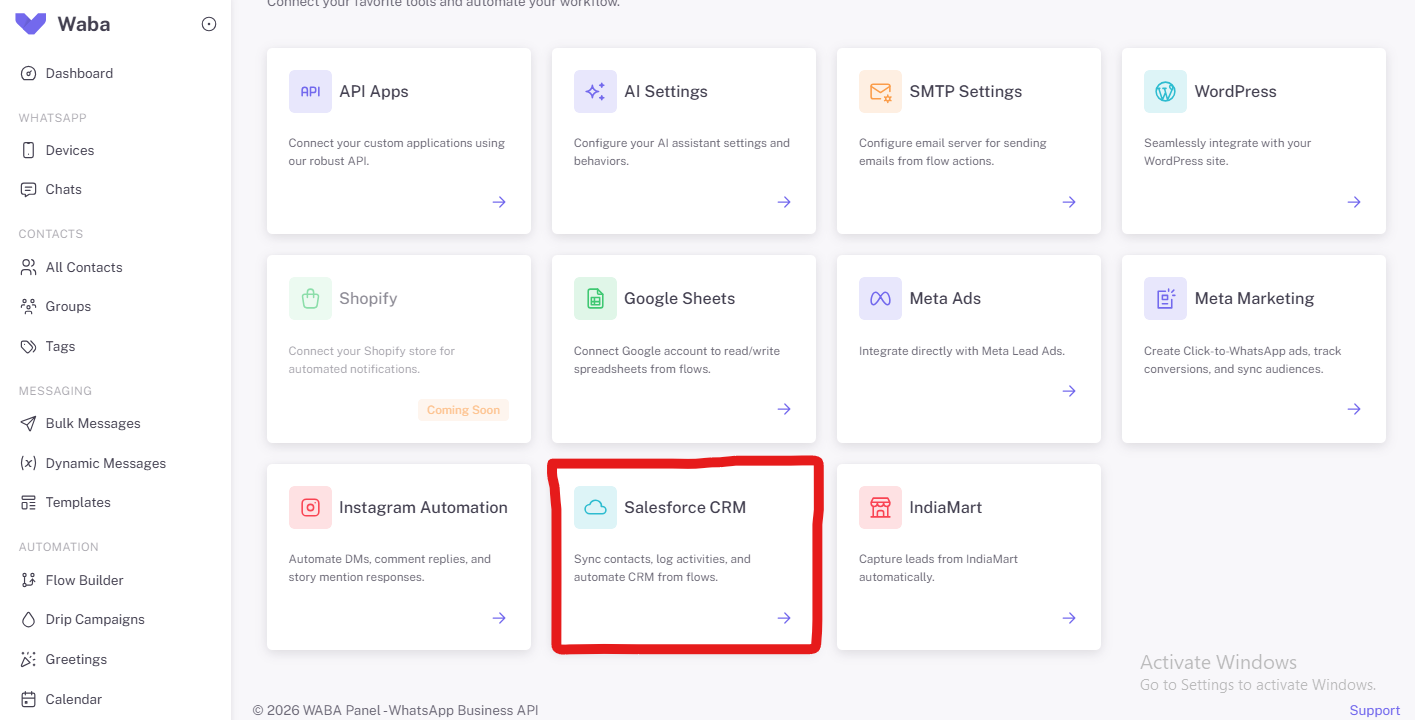This screenshot has width=1415, height=720.
Task: Click the Dynamic Messages (x) icon
Action: (28, 463)
